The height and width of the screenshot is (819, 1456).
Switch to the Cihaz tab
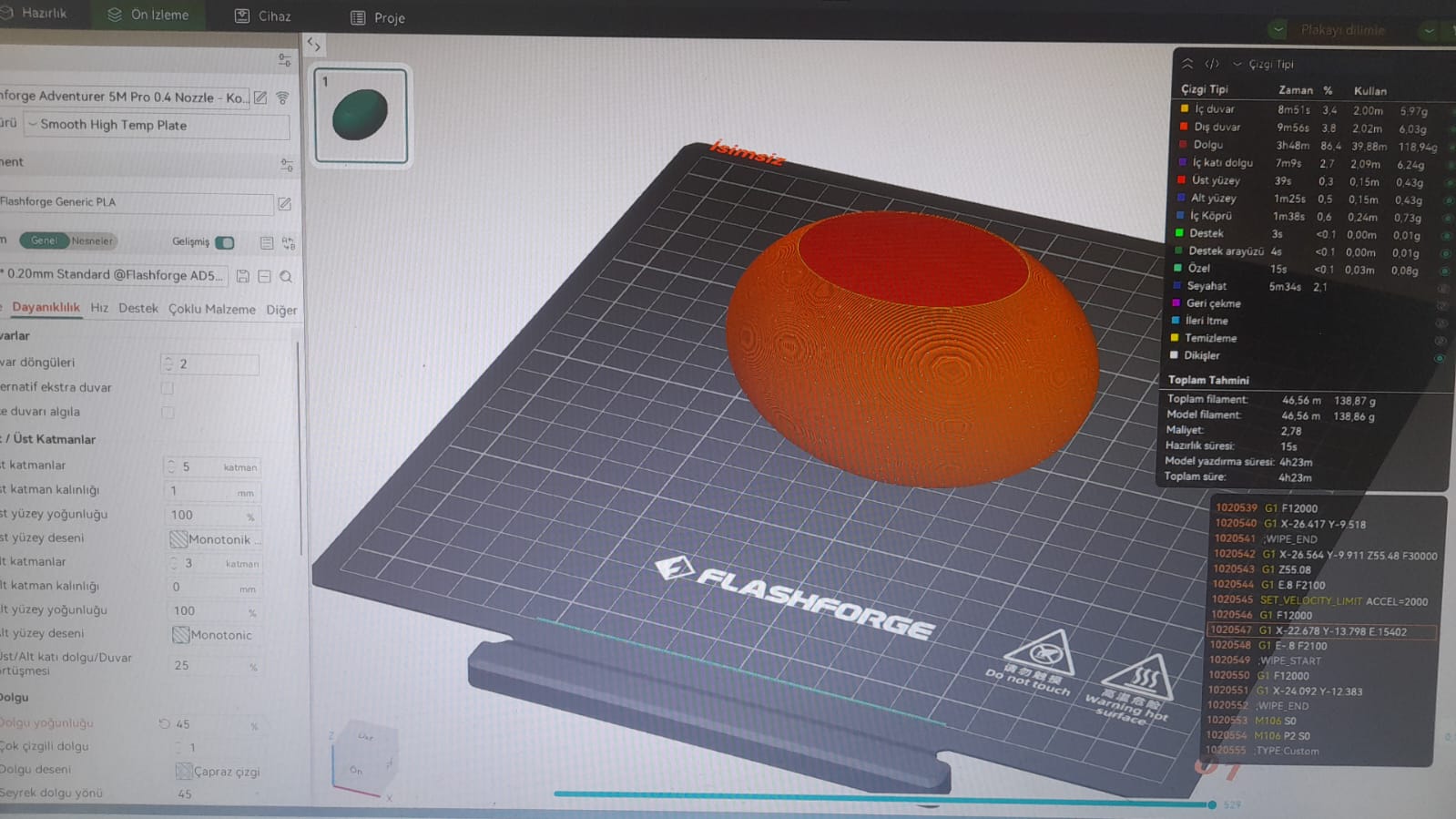coord(263,16)
